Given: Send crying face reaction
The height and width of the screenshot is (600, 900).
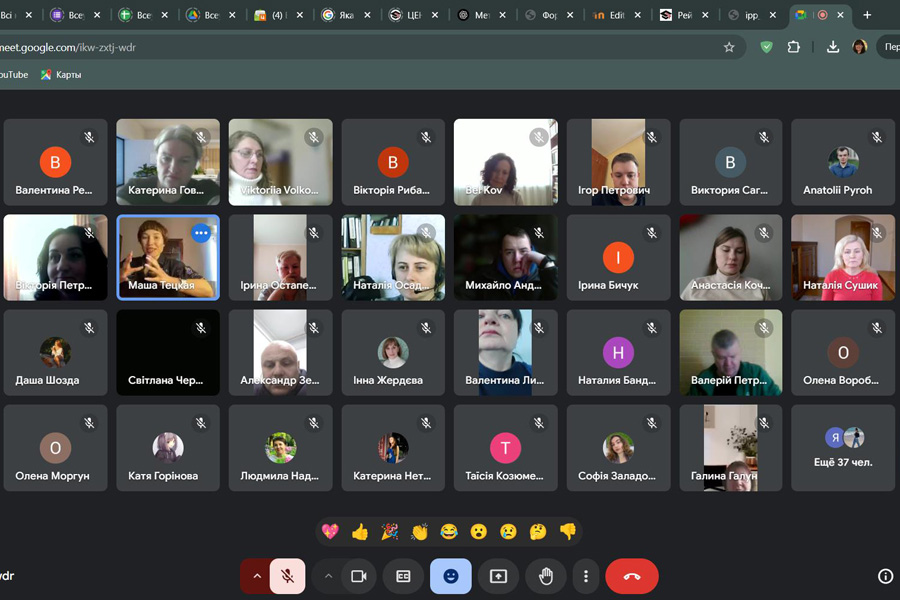Looking at the screenshot, I should [x=509, y=532].
